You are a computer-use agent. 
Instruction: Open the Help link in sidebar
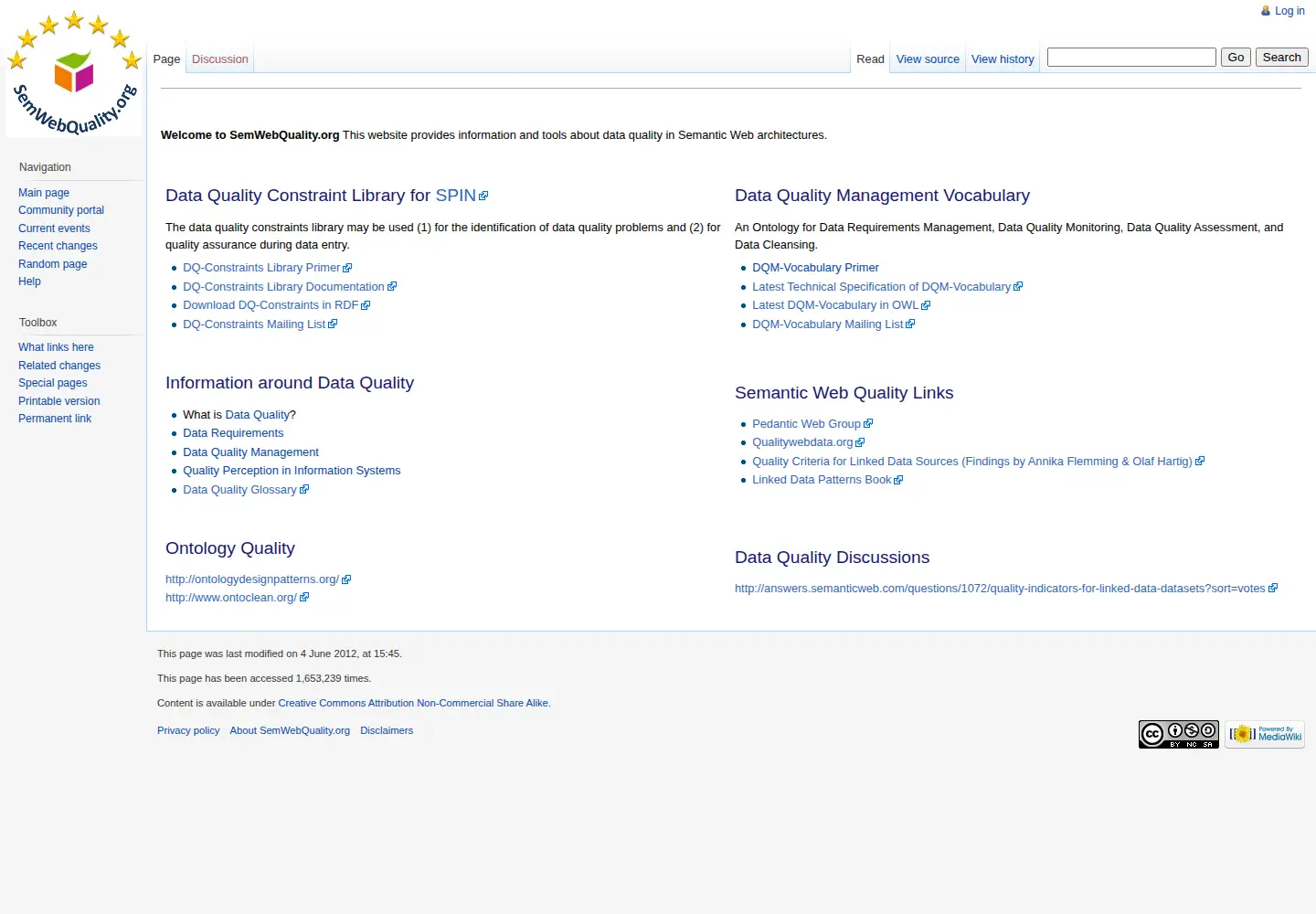tap(29, 282)
